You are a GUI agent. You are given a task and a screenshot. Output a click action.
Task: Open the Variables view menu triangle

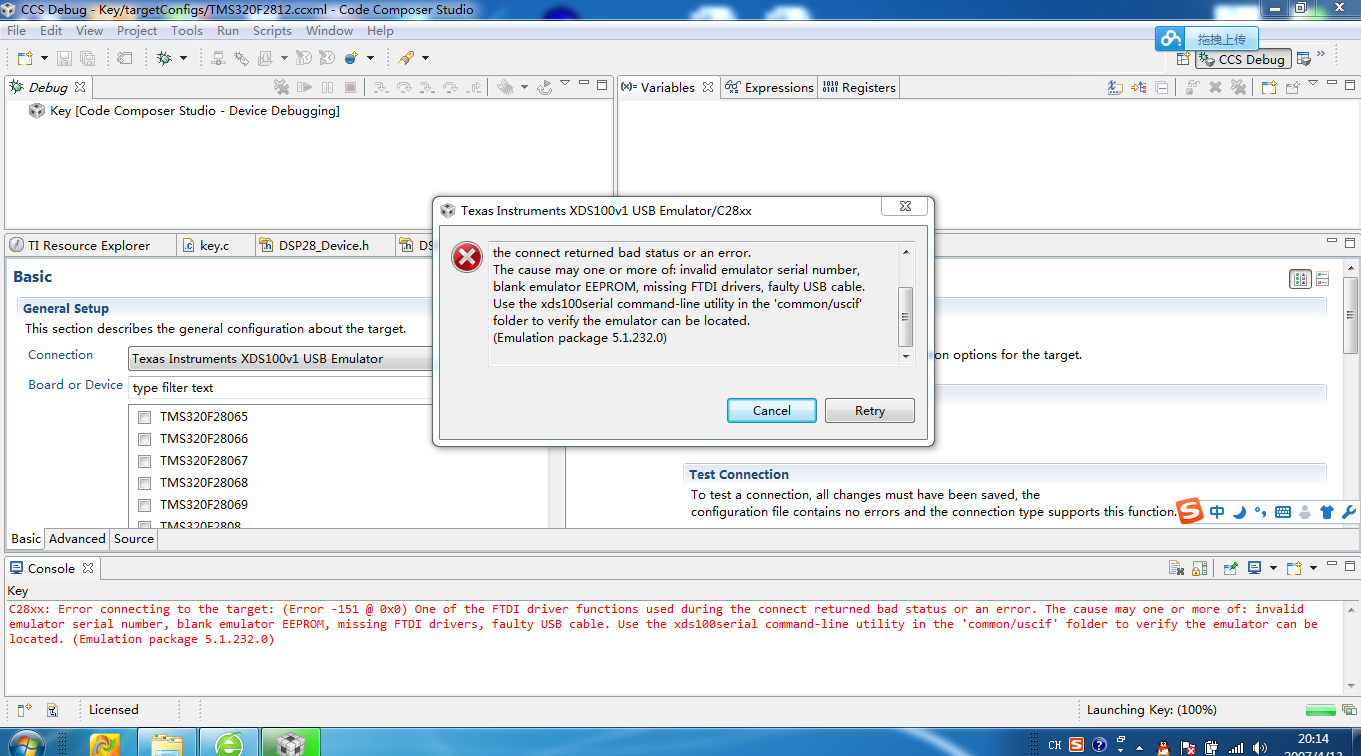pyautogui.click(x=1313, y=85)
